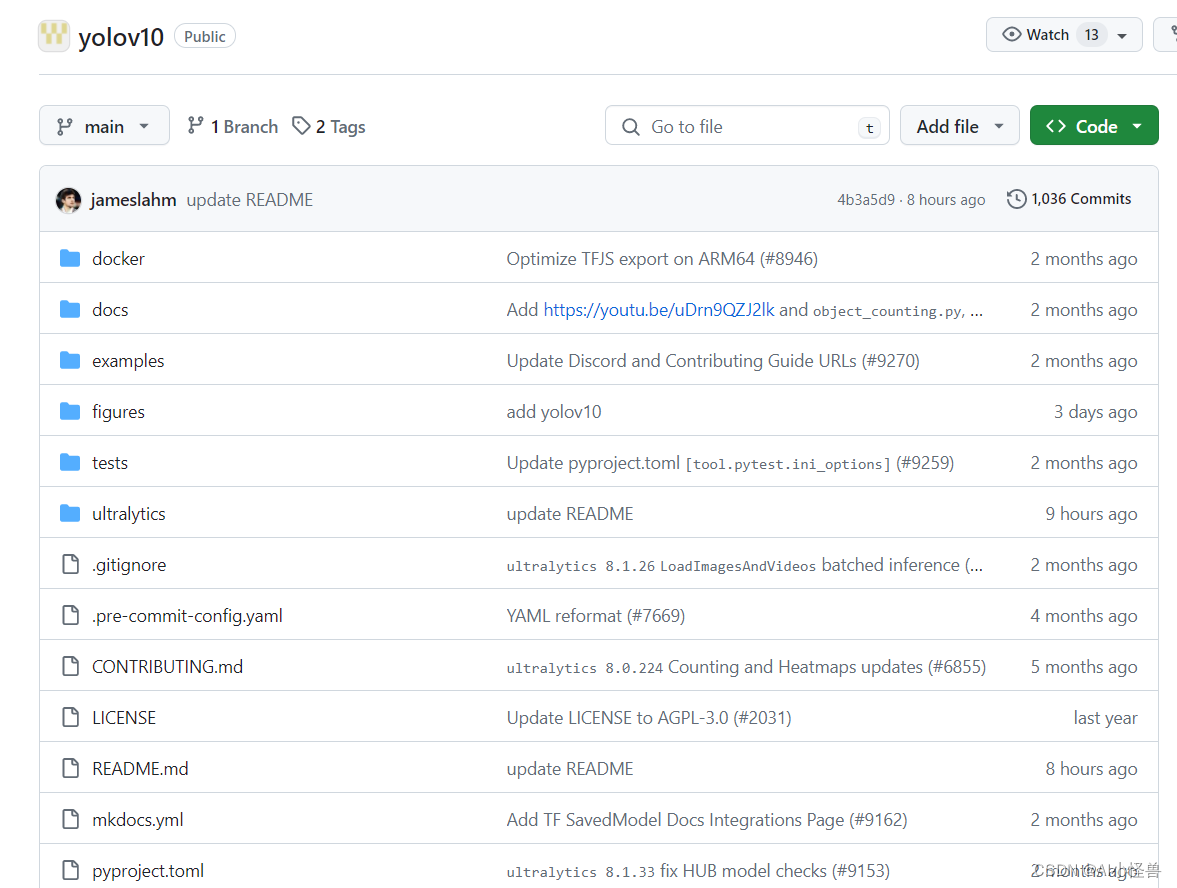Open the docker folder
The image size is (1177, 888).
click(118, 258)
